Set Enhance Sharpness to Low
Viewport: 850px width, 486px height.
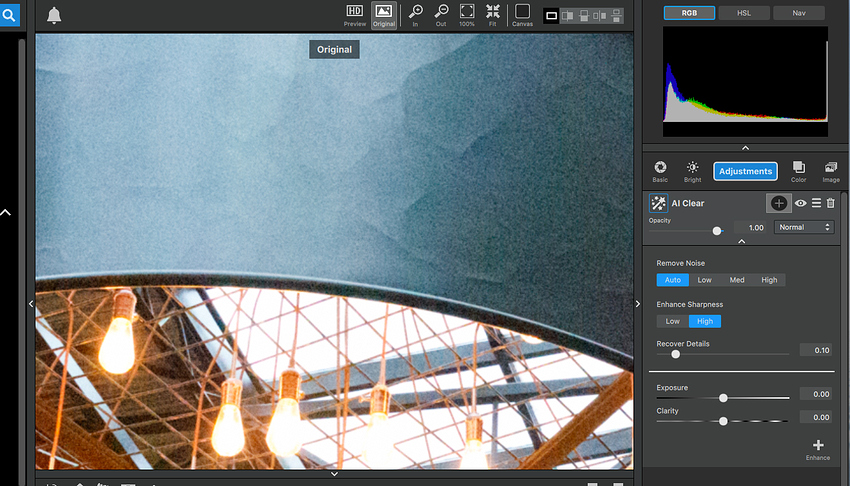673,321
